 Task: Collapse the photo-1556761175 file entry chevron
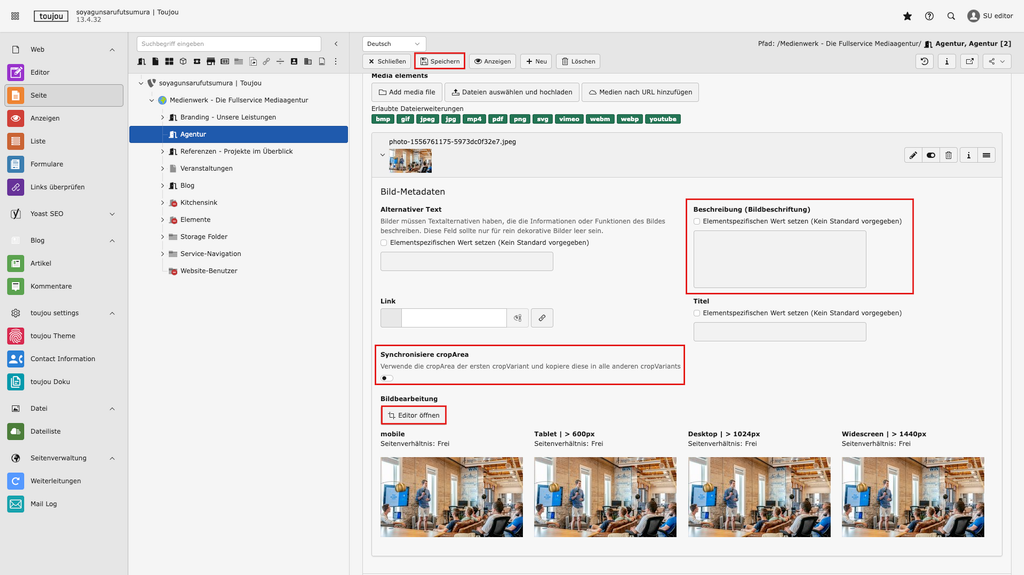pyautogui.click(x=383, y=156)
